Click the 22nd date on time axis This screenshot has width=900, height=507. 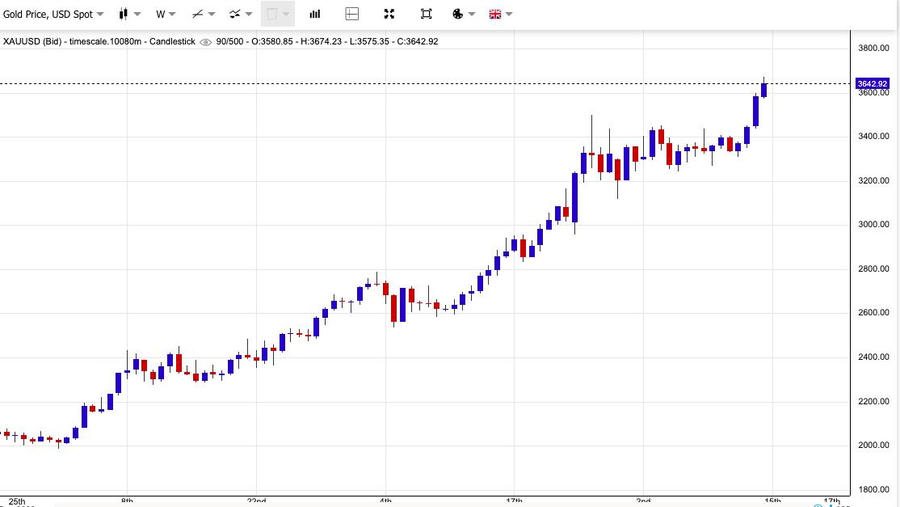[x=256, y=500]
